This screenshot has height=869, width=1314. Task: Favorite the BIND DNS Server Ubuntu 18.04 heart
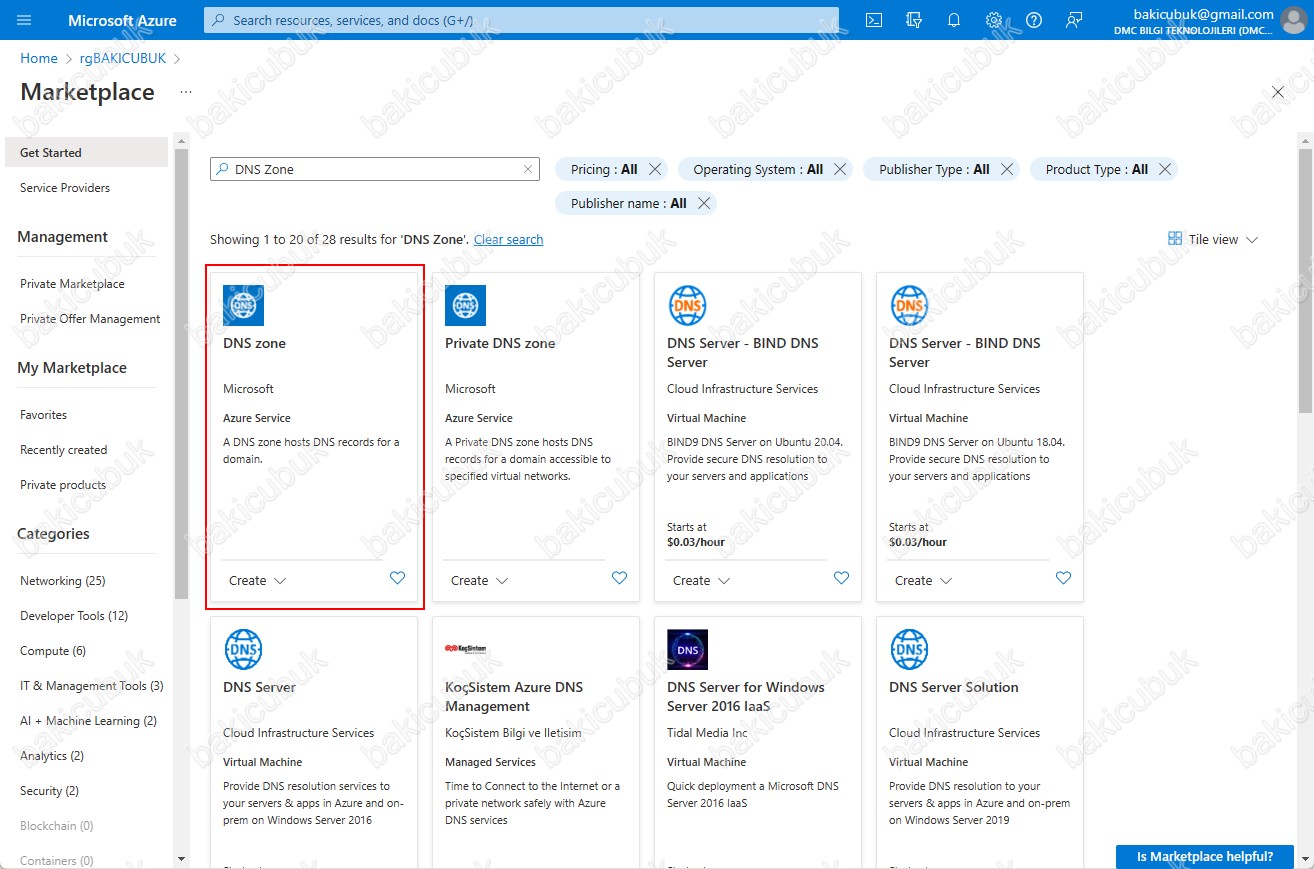(x=1063, y=578)
